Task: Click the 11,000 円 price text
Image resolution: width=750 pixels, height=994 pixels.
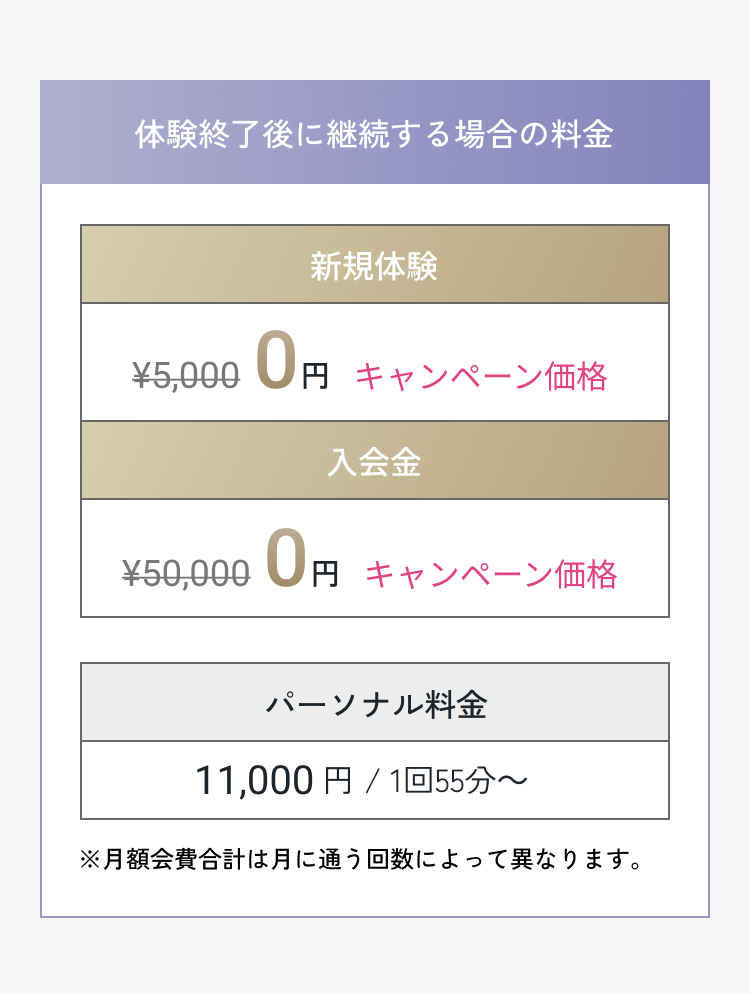Action: coord(273,780)
